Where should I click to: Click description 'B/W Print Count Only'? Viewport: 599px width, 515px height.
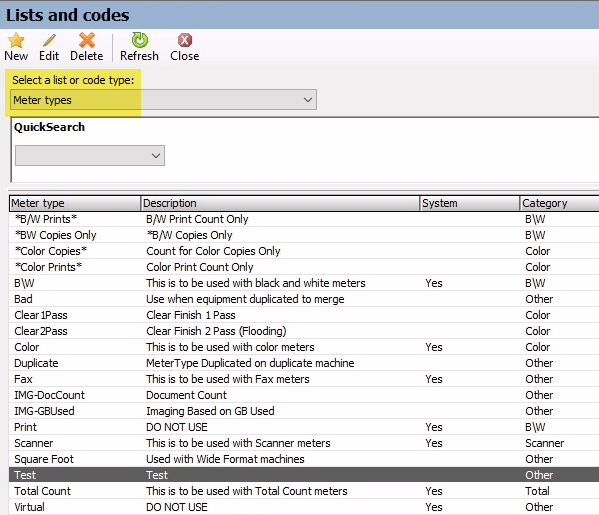197,219
